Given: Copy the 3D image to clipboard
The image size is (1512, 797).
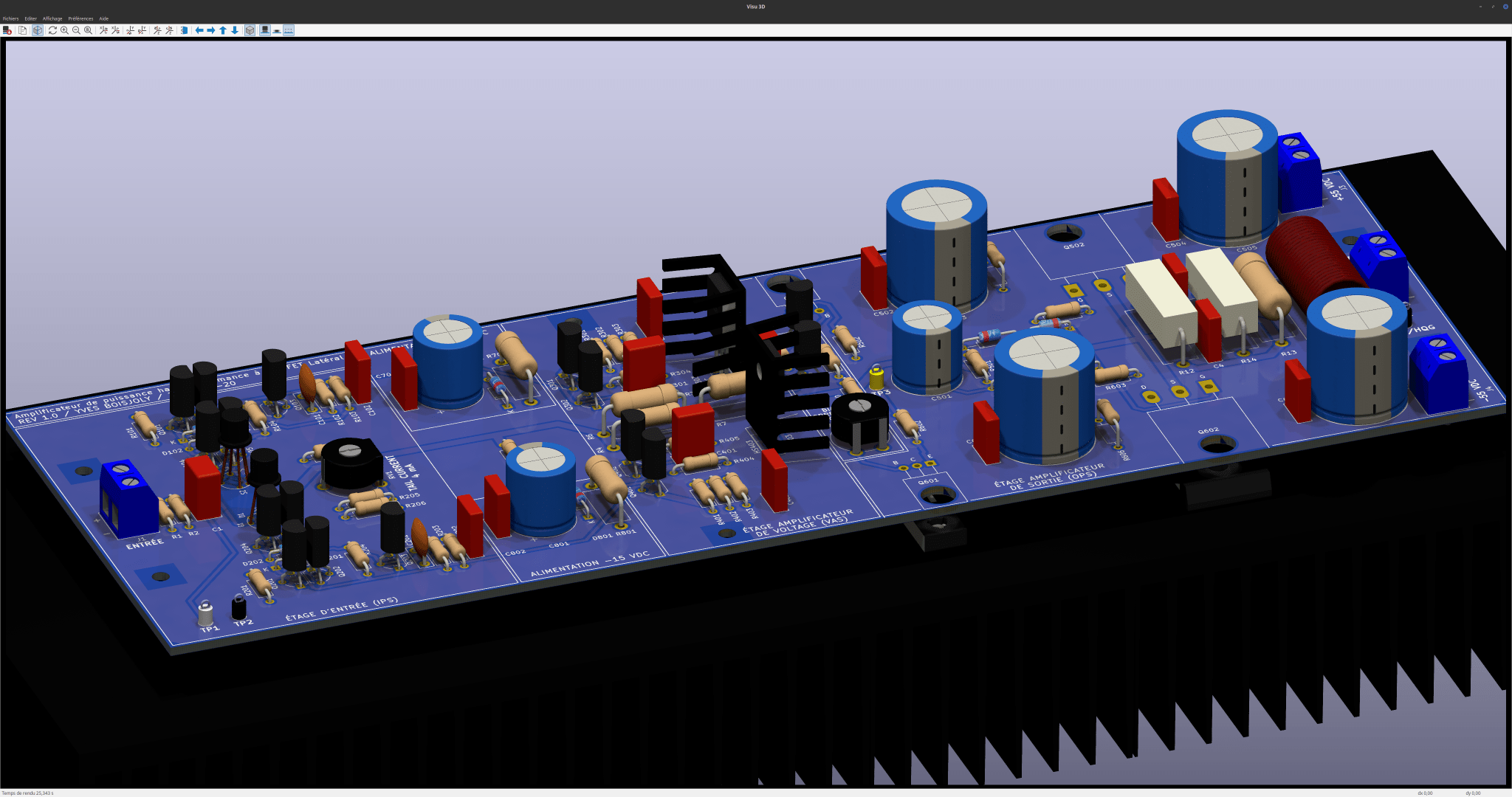Looking at the screenshot, I should 23,30.
